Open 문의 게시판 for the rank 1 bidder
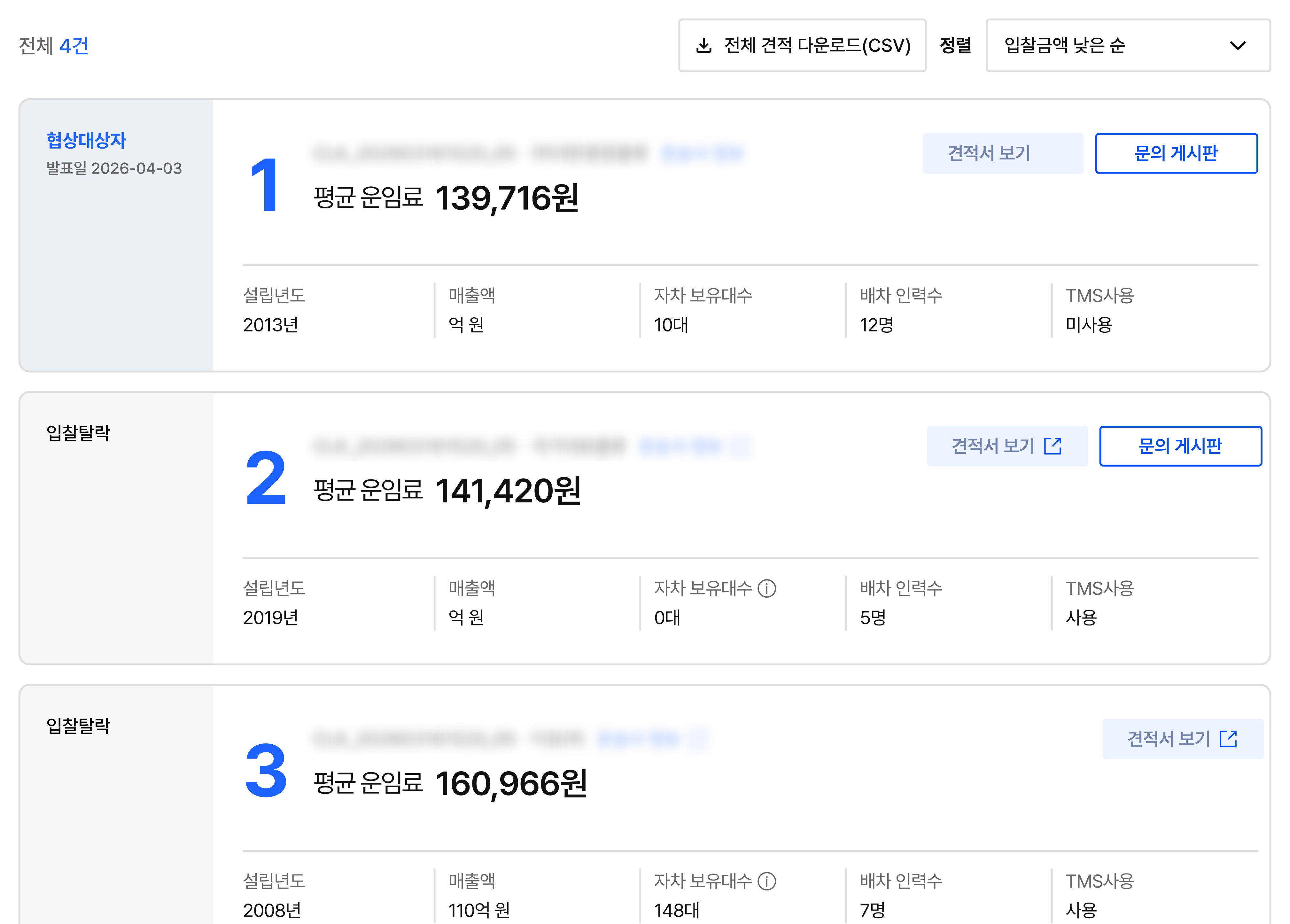1290x924 pixels. (x=1176, y=153)
